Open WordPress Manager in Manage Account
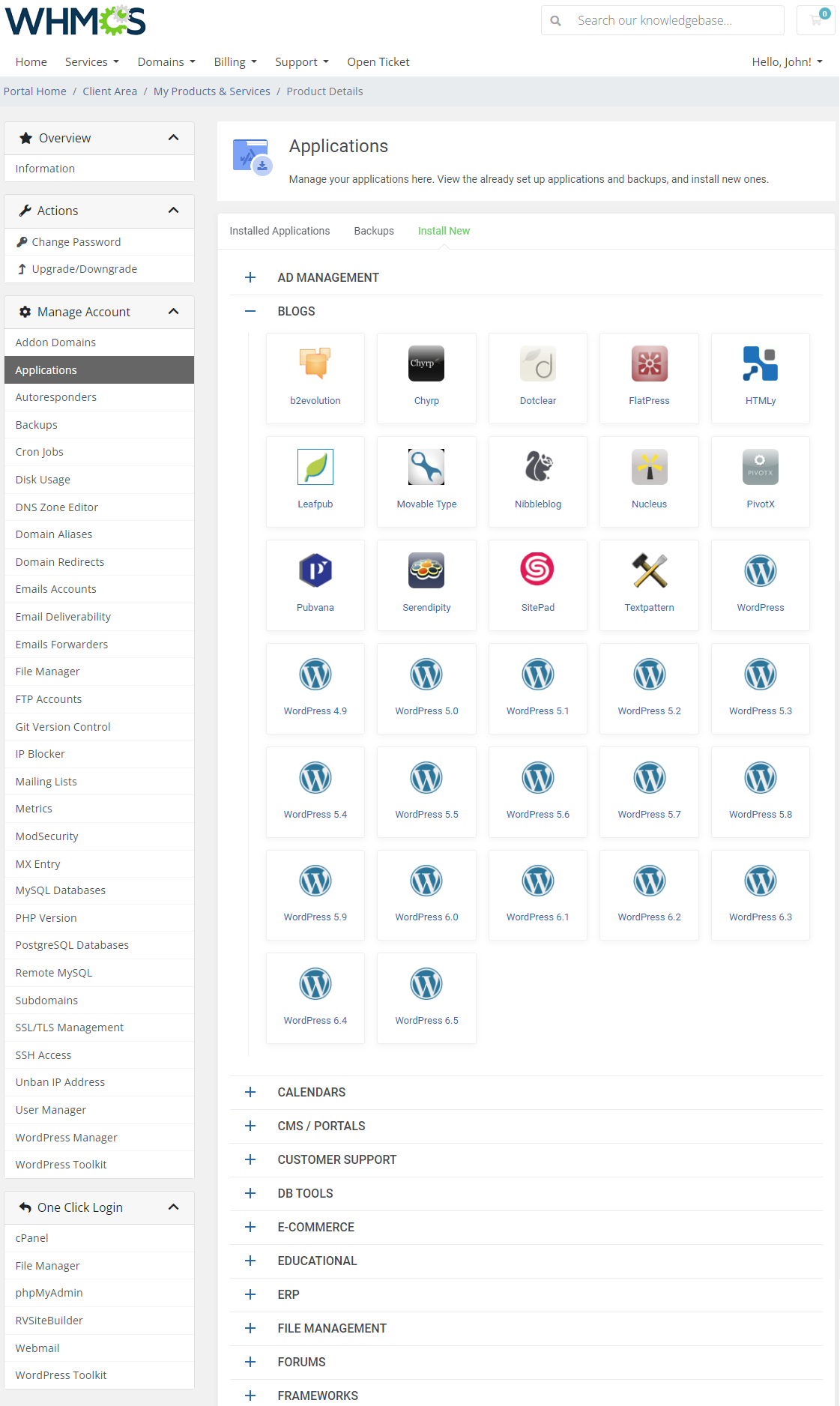Image resolution: width=840 pixels, height=1406 pixels. click(100, 1138)
